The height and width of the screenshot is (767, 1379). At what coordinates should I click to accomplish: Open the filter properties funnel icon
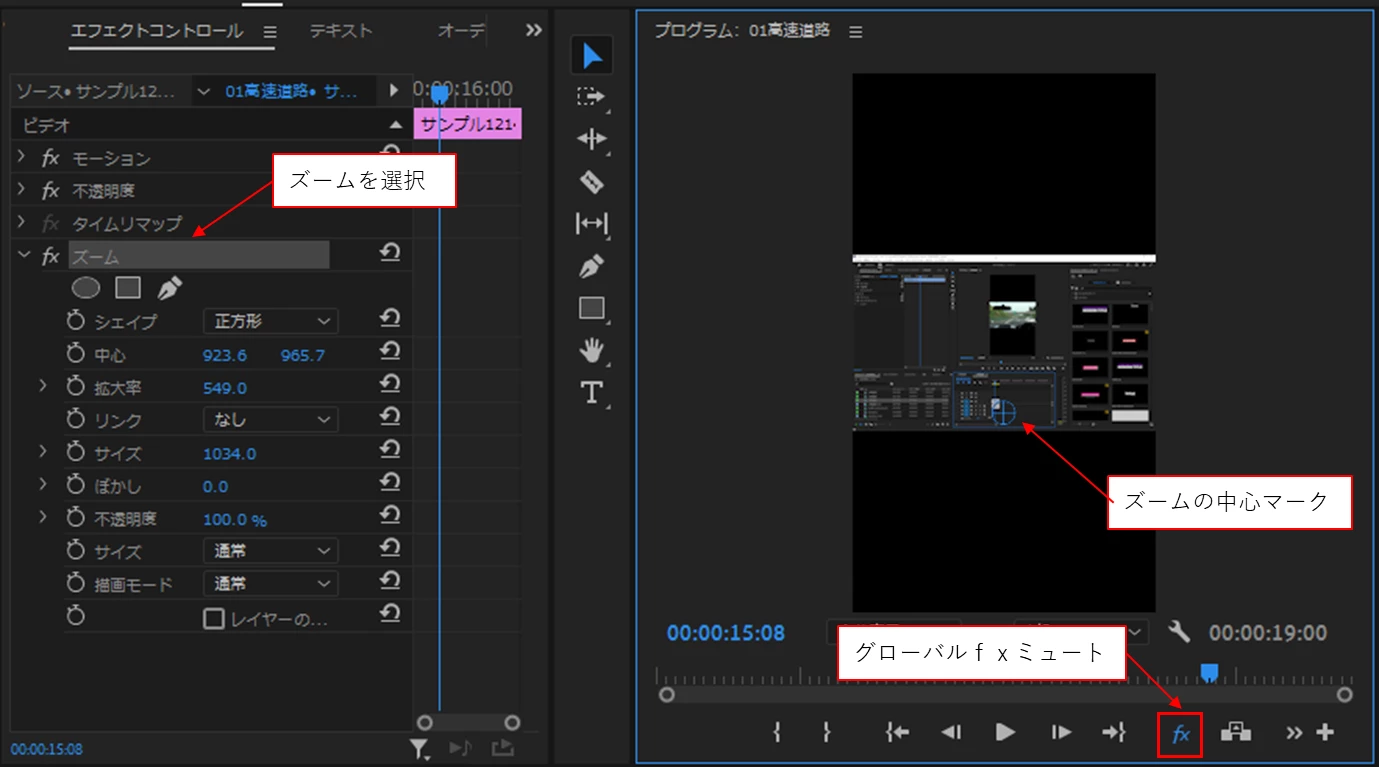point(420,747)
